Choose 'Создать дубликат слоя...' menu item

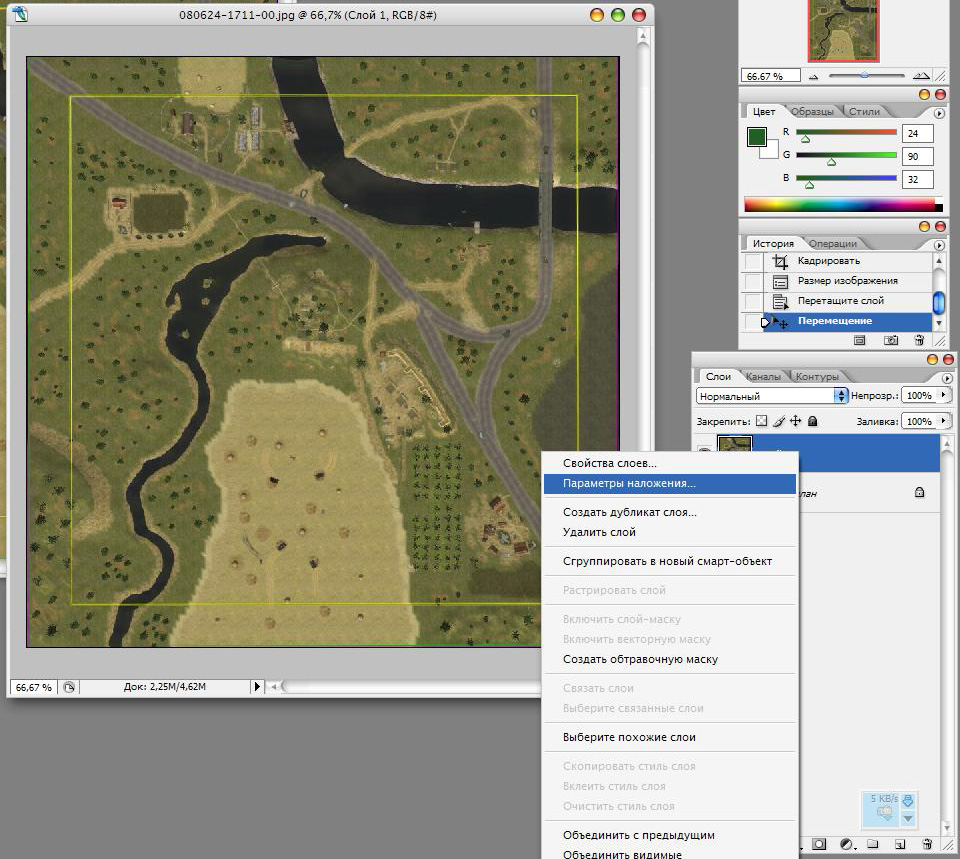[x=670, y=512]
